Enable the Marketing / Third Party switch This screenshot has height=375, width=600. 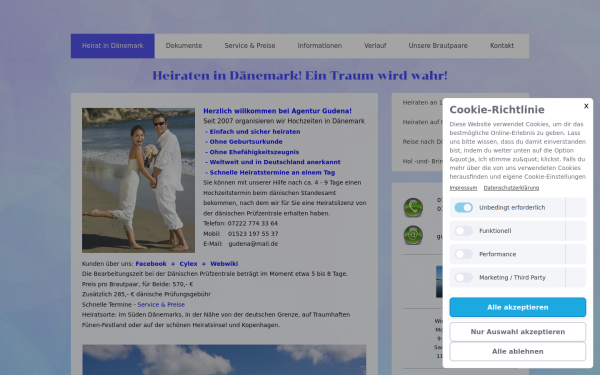pyautogui.click(x=463, y=277)
